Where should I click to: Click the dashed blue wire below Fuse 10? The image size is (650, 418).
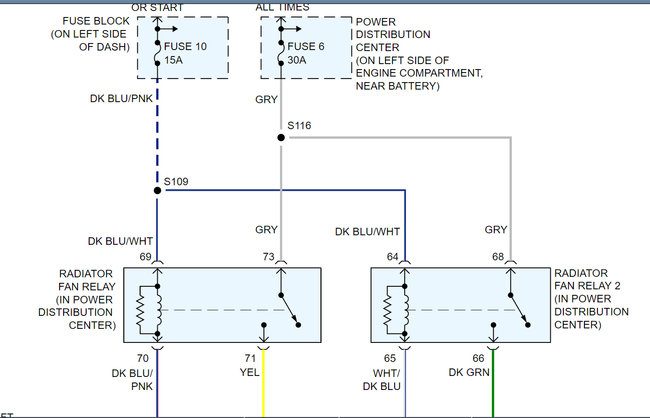click(x=158, y=133)
